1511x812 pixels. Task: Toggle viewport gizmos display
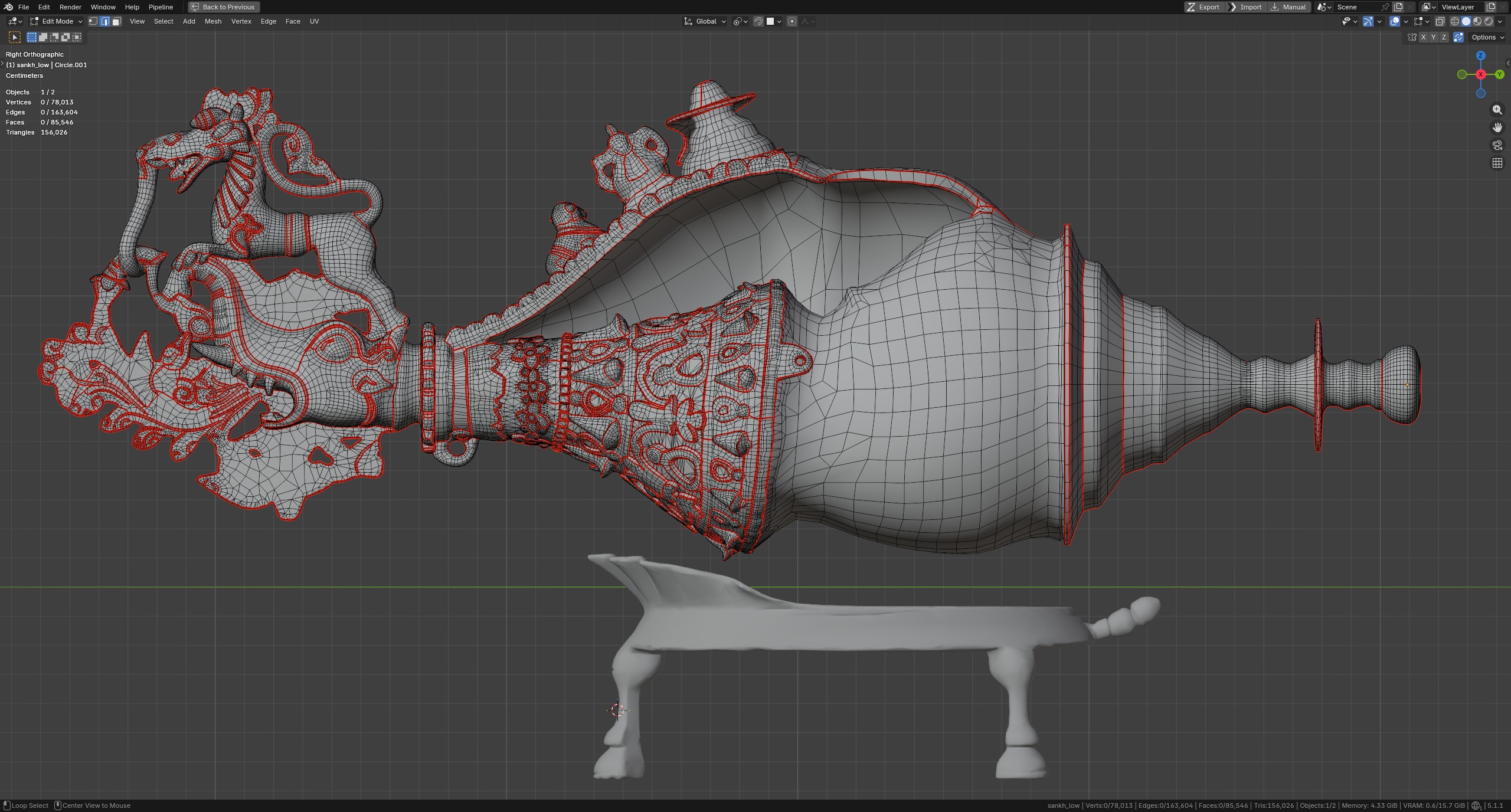1368,21
